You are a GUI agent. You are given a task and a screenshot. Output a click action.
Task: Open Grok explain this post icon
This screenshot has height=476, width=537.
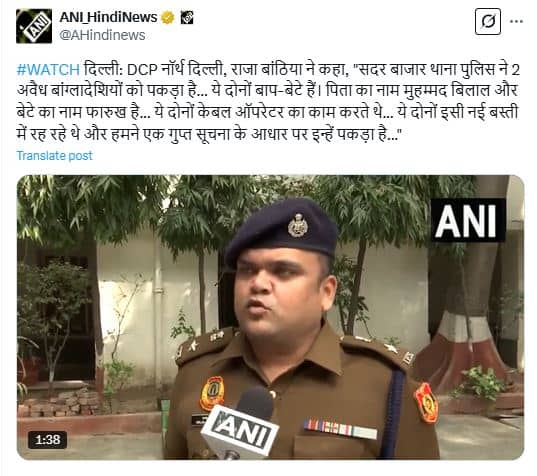488,22
